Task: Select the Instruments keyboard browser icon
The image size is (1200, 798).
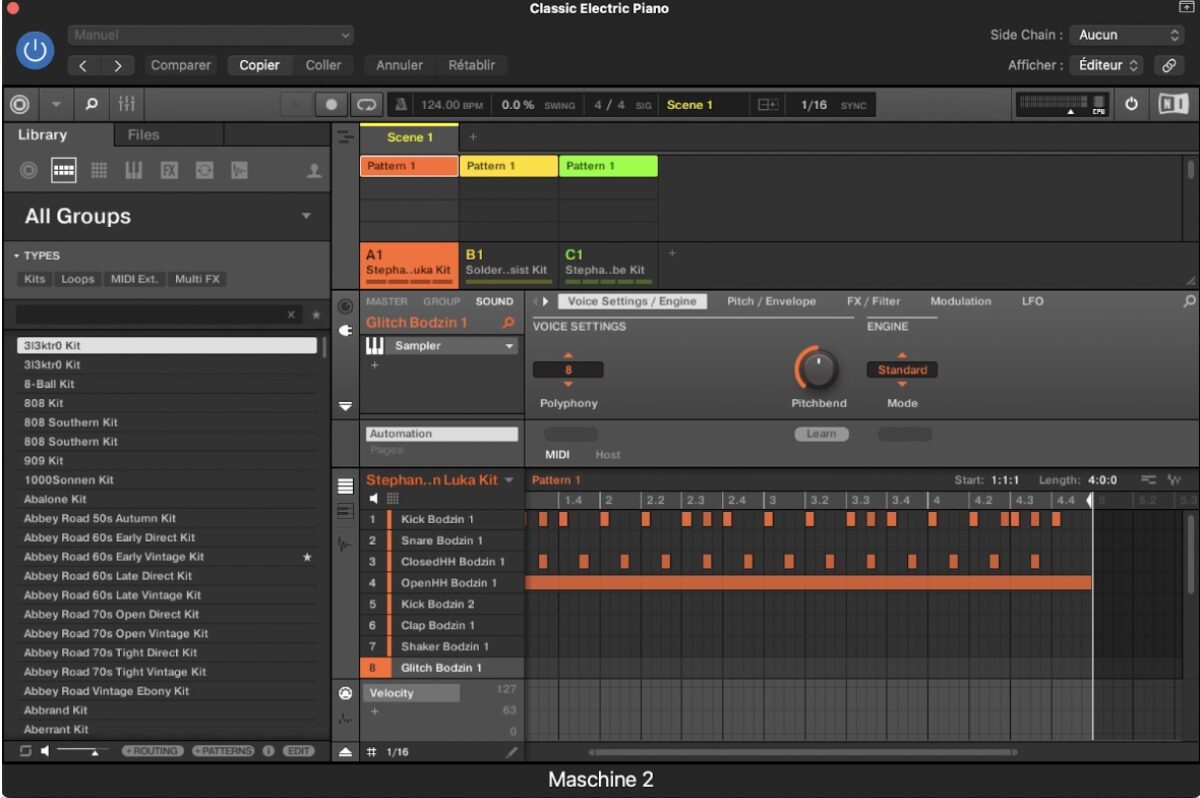Action: (x=133, y=171)
